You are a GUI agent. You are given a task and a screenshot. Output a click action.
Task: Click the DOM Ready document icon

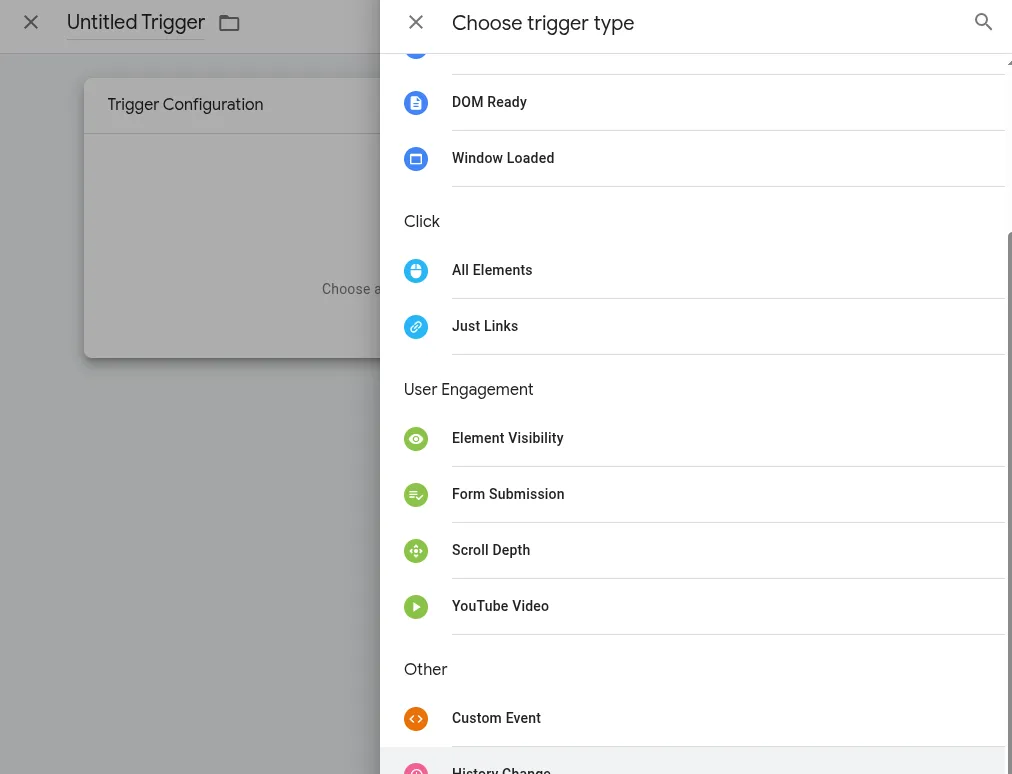click(x=416, y=103)
